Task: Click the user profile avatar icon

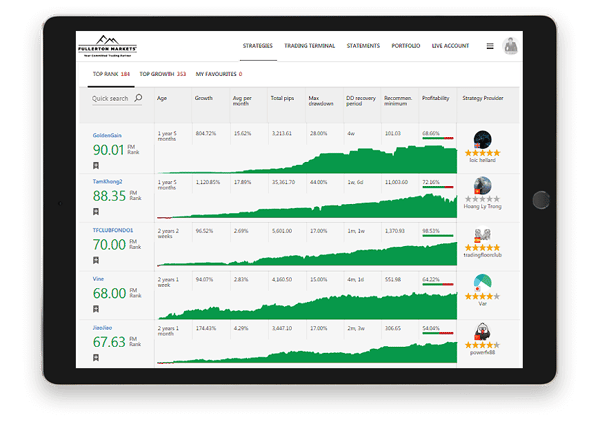Action: 511,45
